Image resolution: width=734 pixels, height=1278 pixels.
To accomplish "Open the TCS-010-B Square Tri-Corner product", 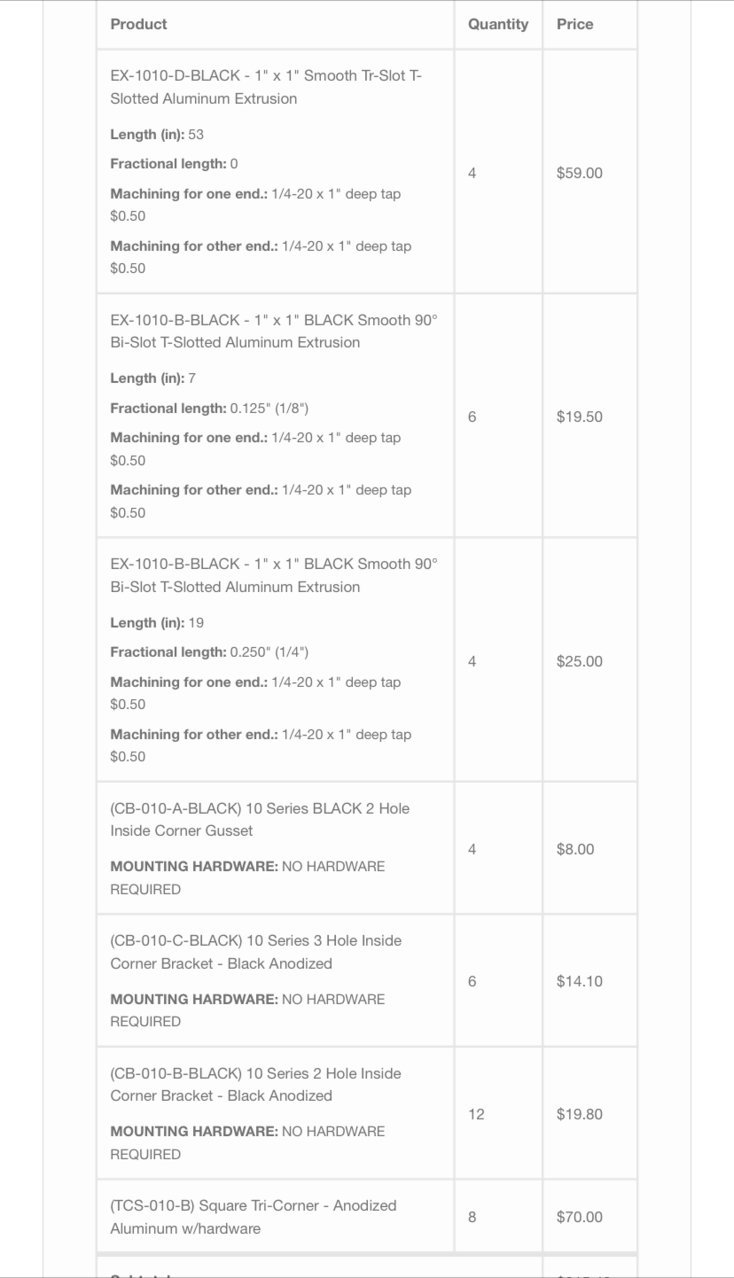I will (x=253, y=1217).
